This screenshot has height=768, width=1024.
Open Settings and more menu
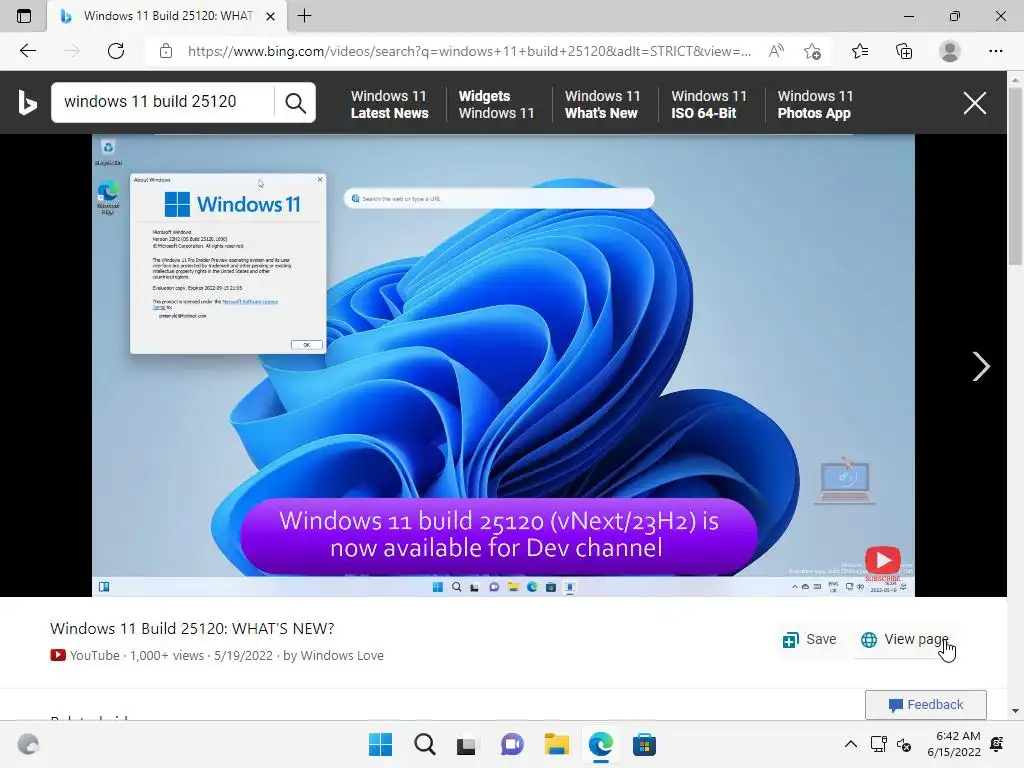[x=995, y=51]
